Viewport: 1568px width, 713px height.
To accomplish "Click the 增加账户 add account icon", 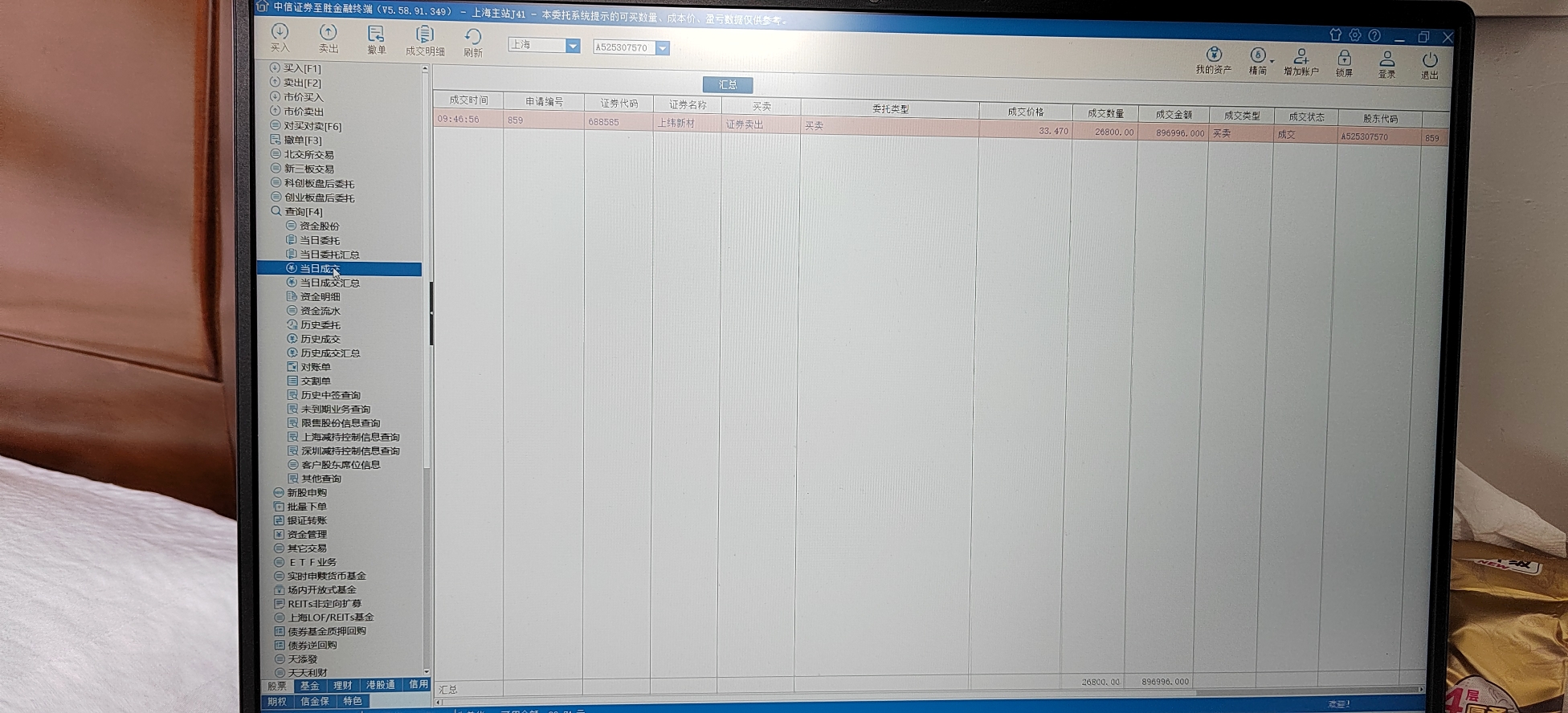I will pyautogui.click(x=1301, y=62).
